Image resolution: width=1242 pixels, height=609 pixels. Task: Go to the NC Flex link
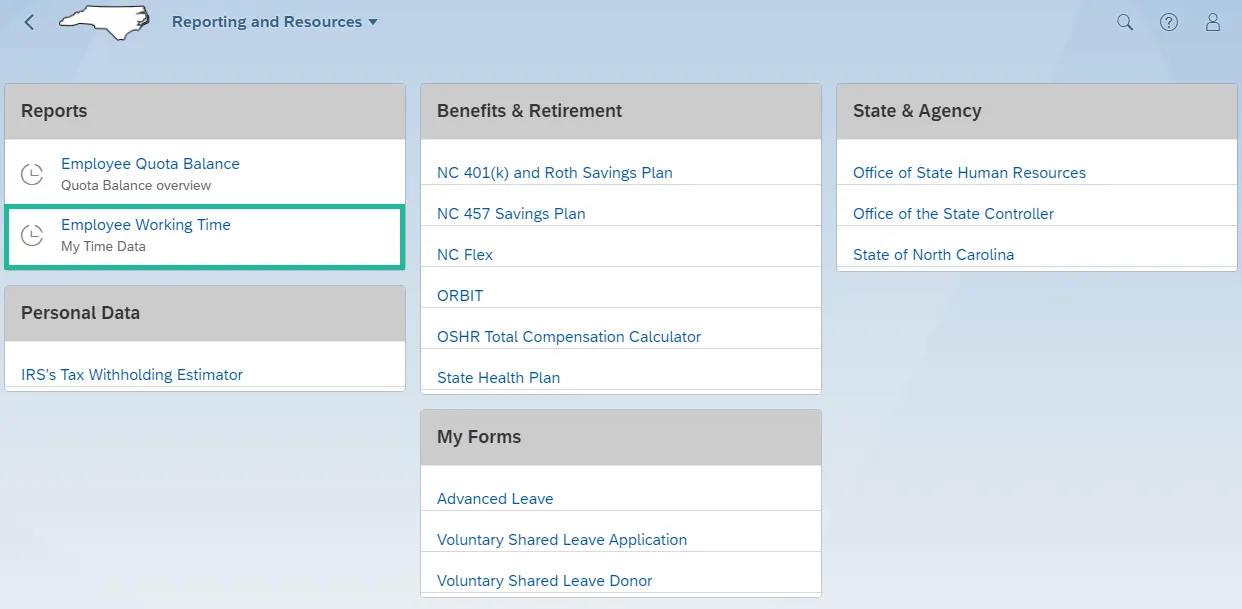(465, 255)
